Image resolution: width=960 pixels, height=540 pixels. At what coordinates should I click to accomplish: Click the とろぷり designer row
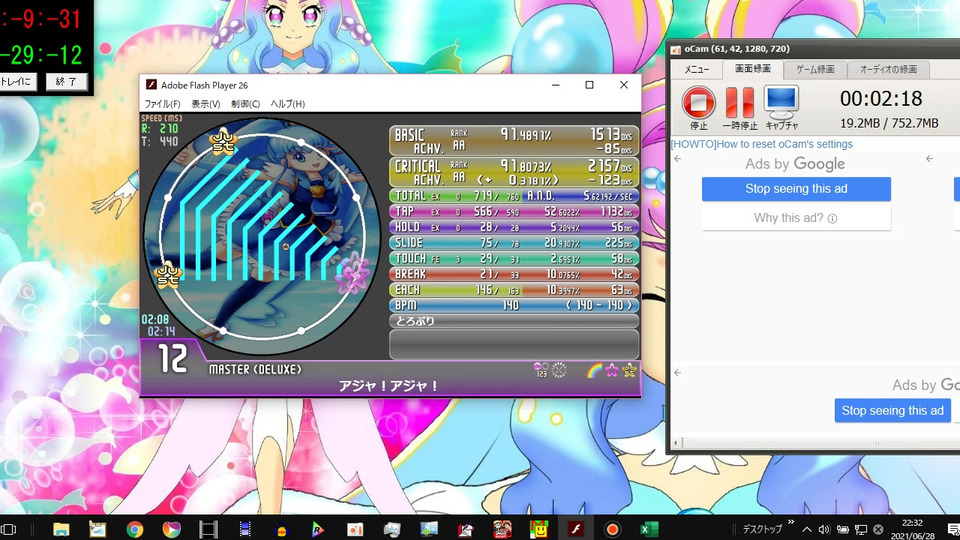coord(514,321)
